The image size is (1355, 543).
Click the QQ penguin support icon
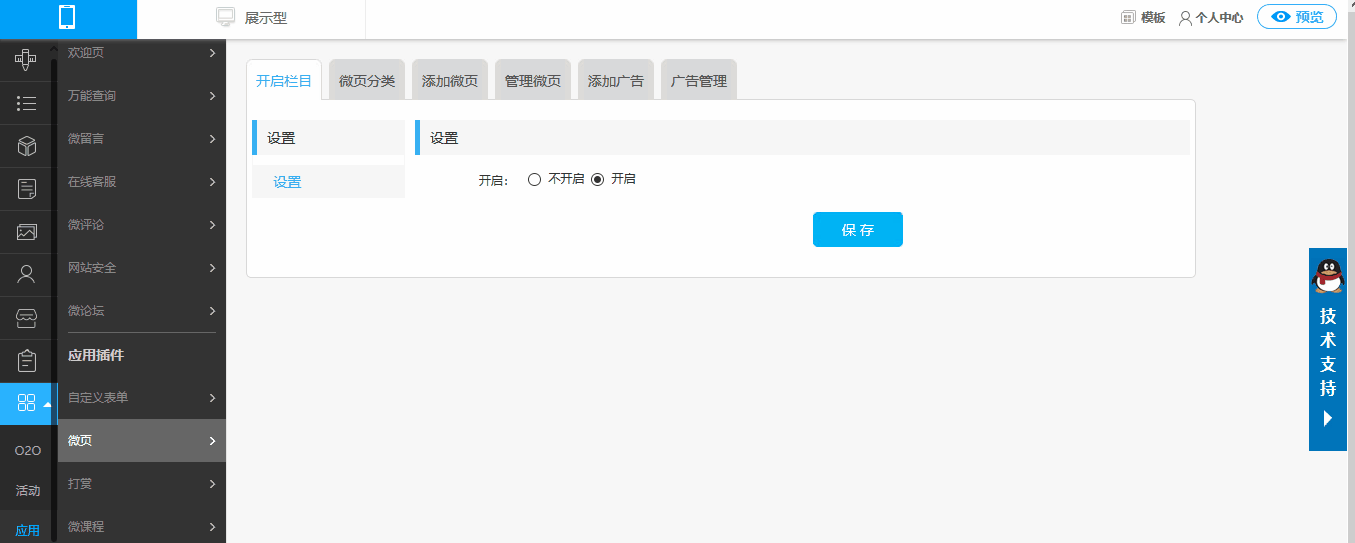click(1328, 275)
